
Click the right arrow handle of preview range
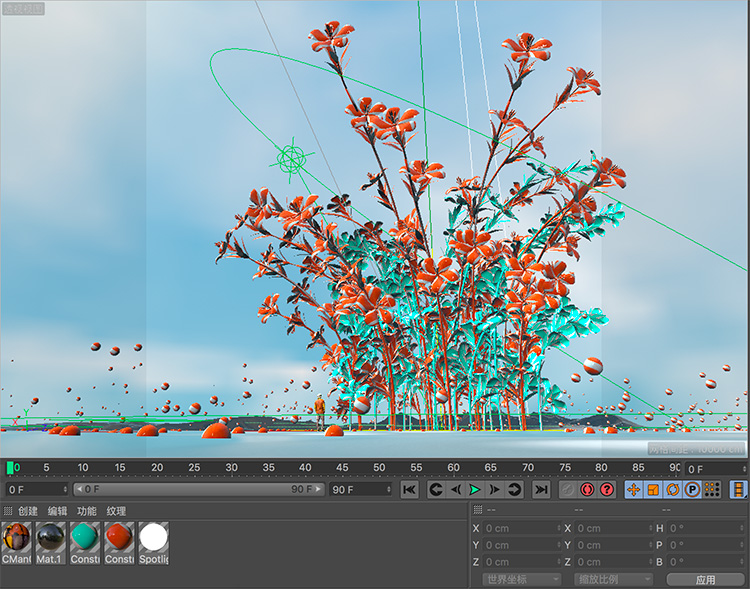click(x=318, y=489)
